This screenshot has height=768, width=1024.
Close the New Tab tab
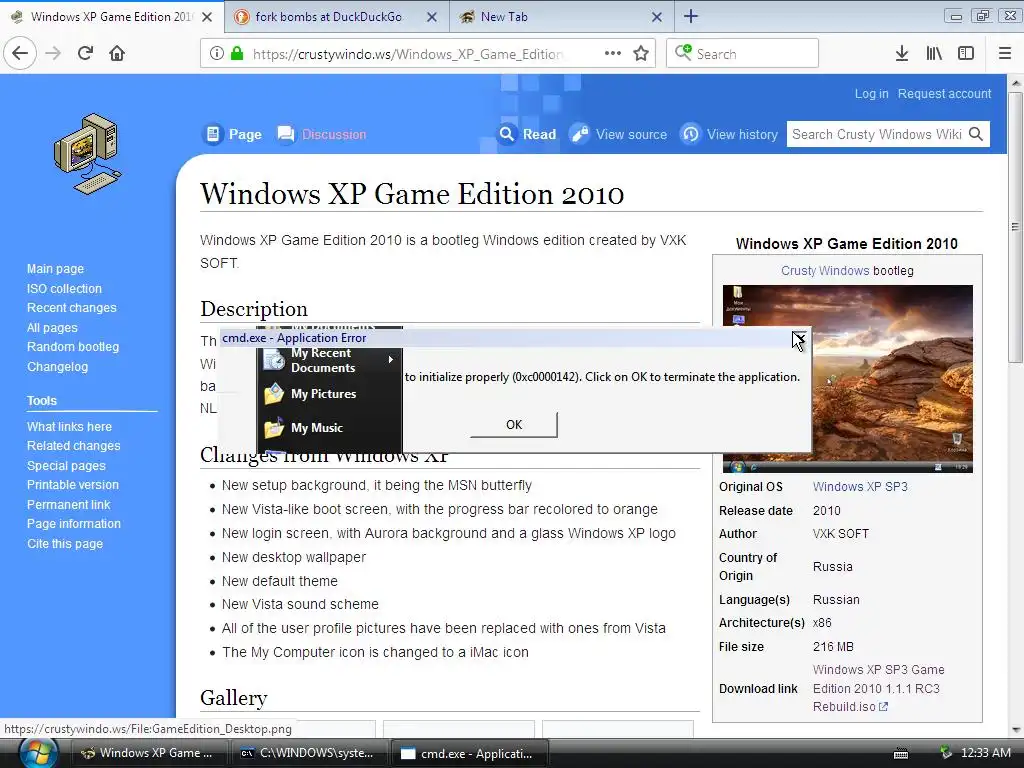657,18
